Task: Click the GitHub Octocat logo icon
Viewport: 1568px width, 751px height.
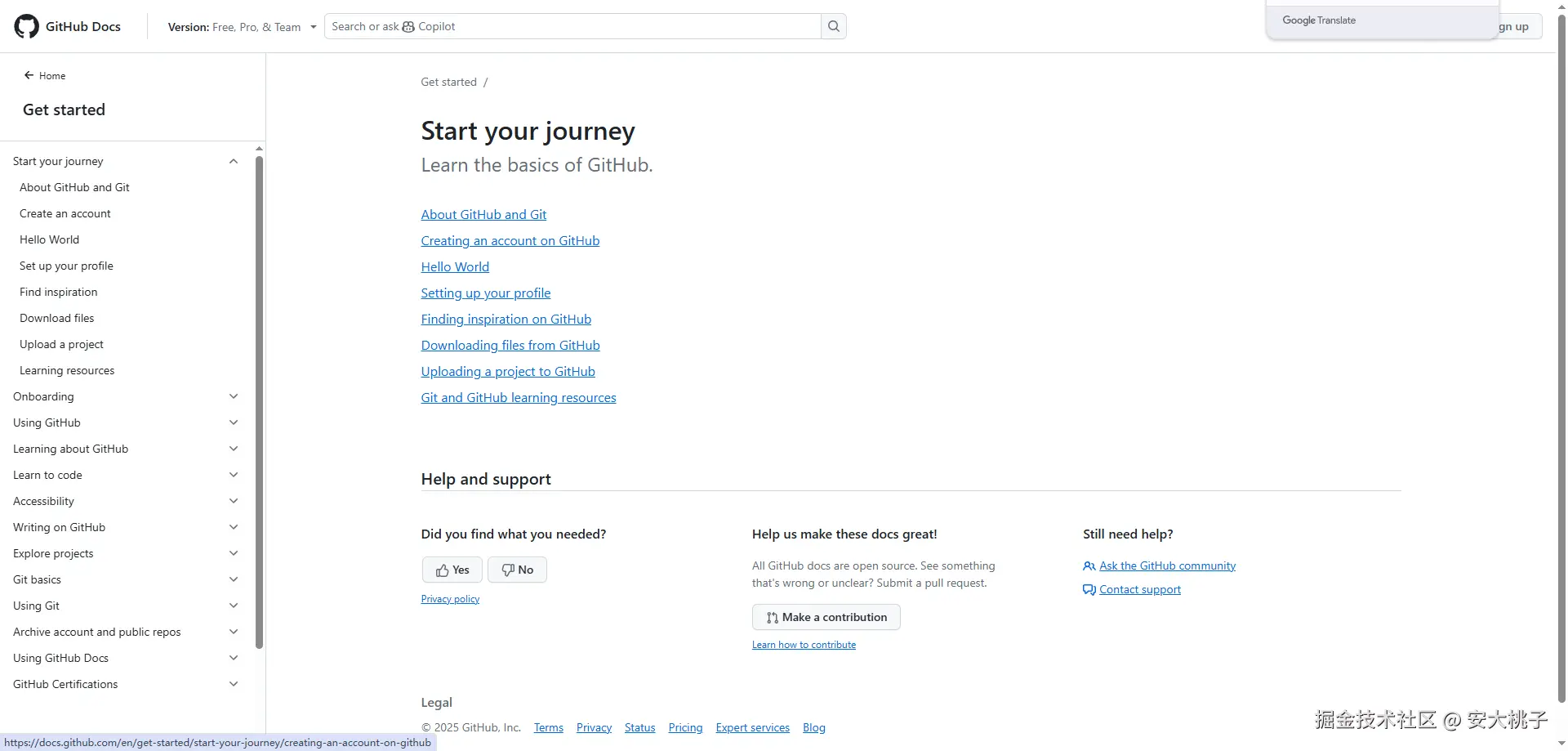Action: point(26,26)
